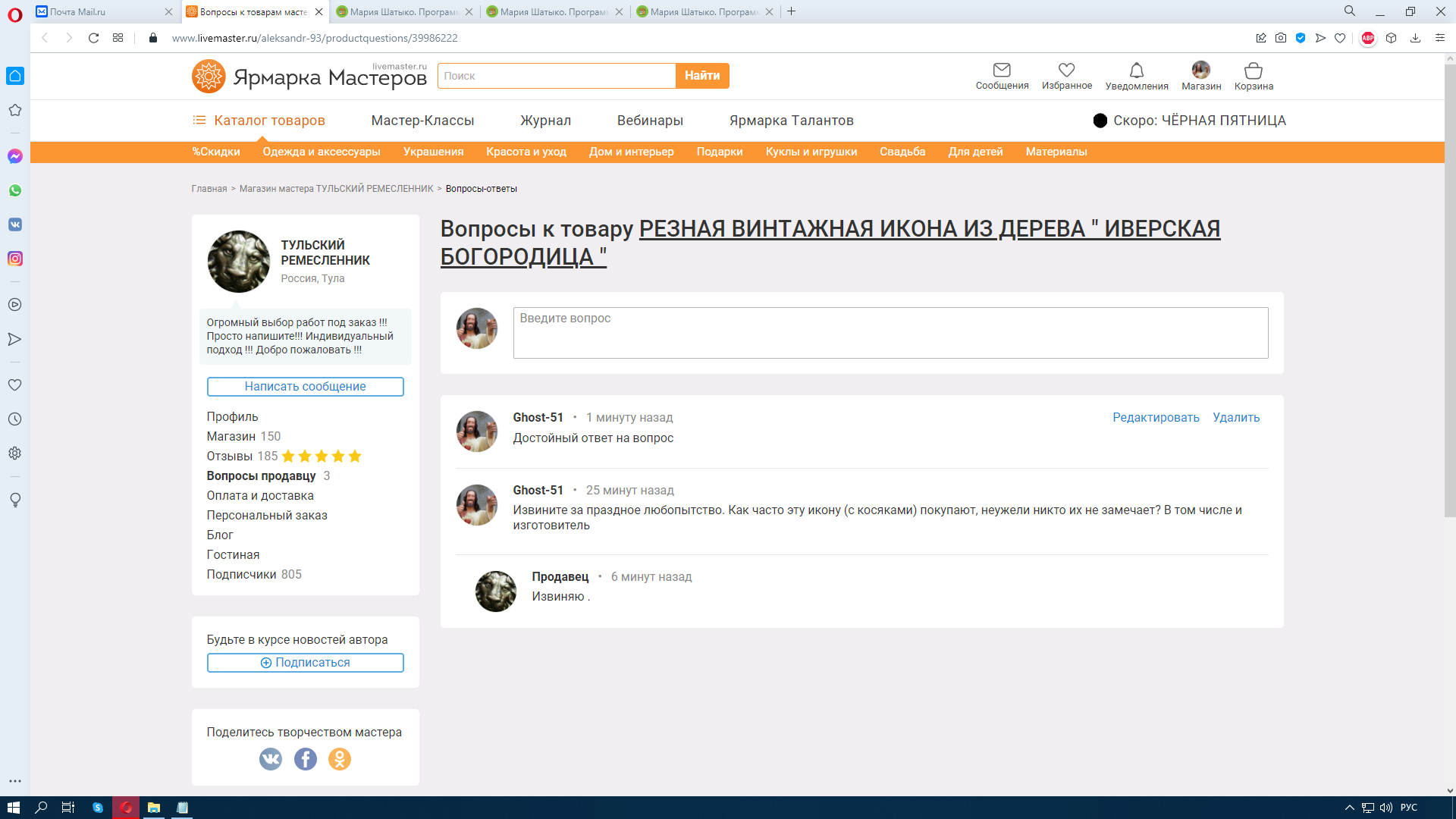Take a snapshot with camera icon
Screen dimensions: 1456x819
pyautogui.click(x=1281, y=38)
